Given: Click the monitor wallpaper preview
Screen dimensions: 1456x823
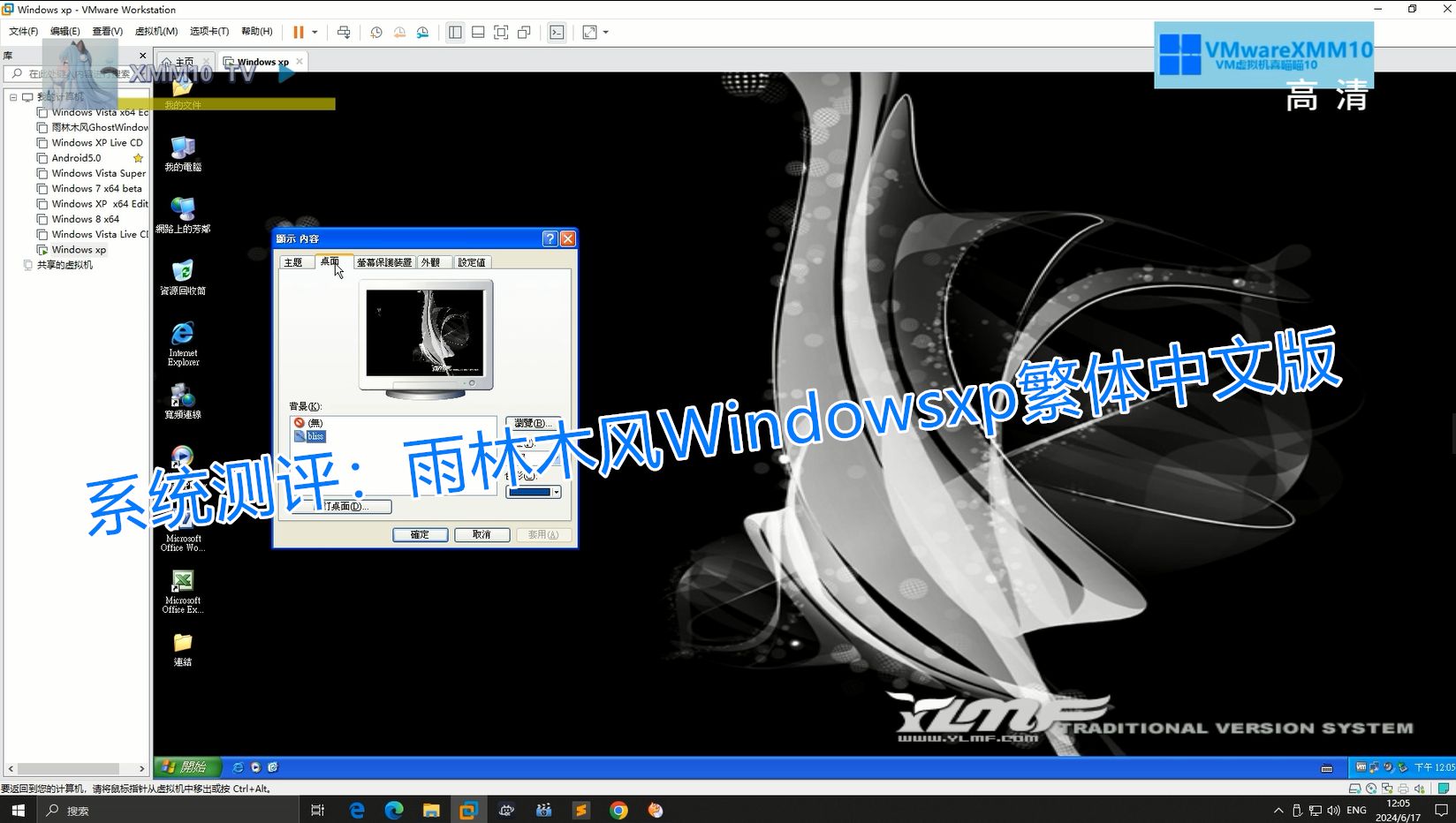Looking at the screenshot, I should pyautogui.click(x=426, y=333).
